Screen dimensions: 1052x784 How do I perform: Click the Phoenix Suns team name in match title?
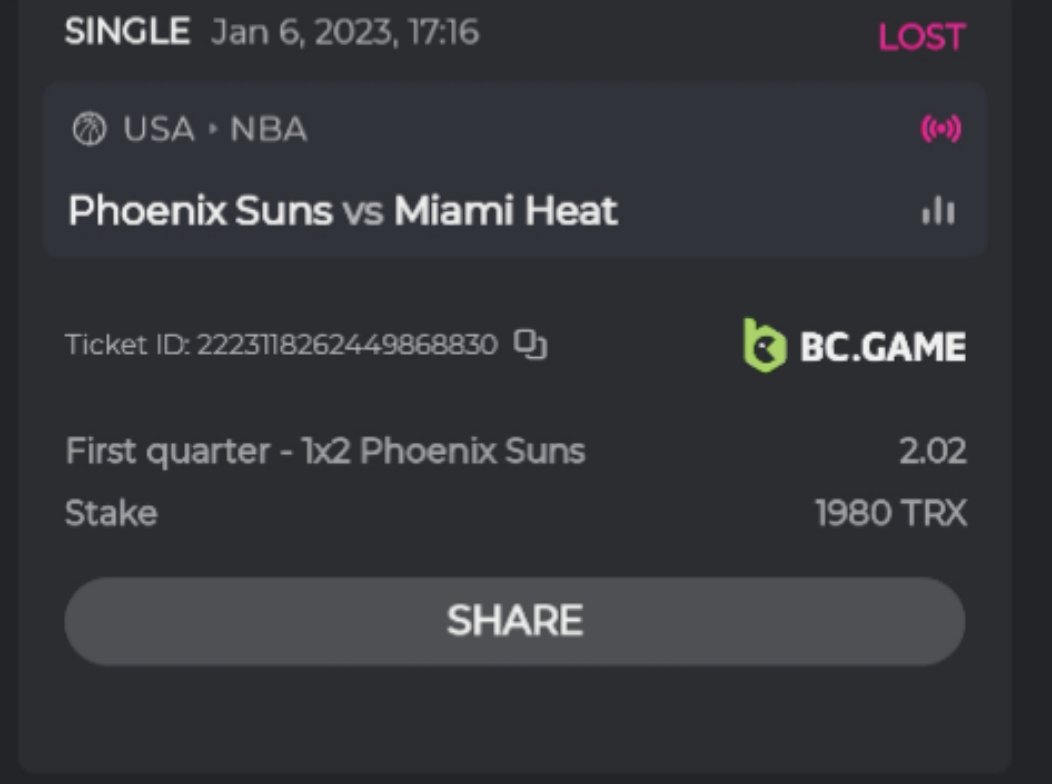[x=200, y=211]
